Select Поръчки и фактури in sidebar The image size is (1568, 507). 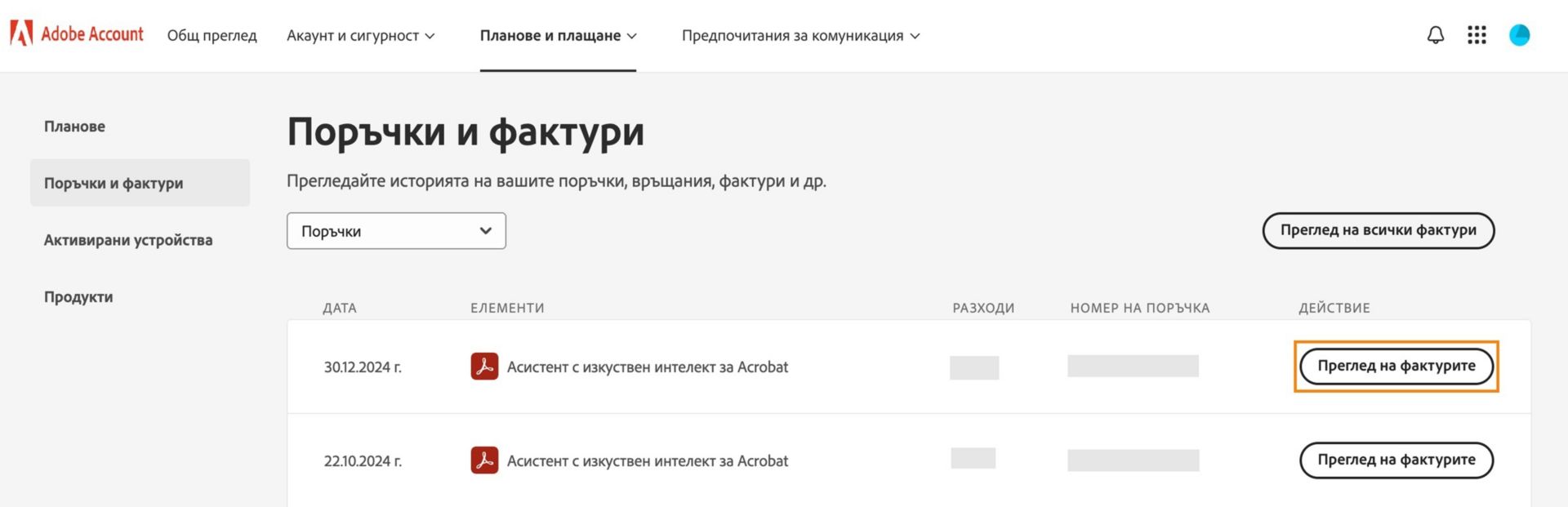[114, 184]
